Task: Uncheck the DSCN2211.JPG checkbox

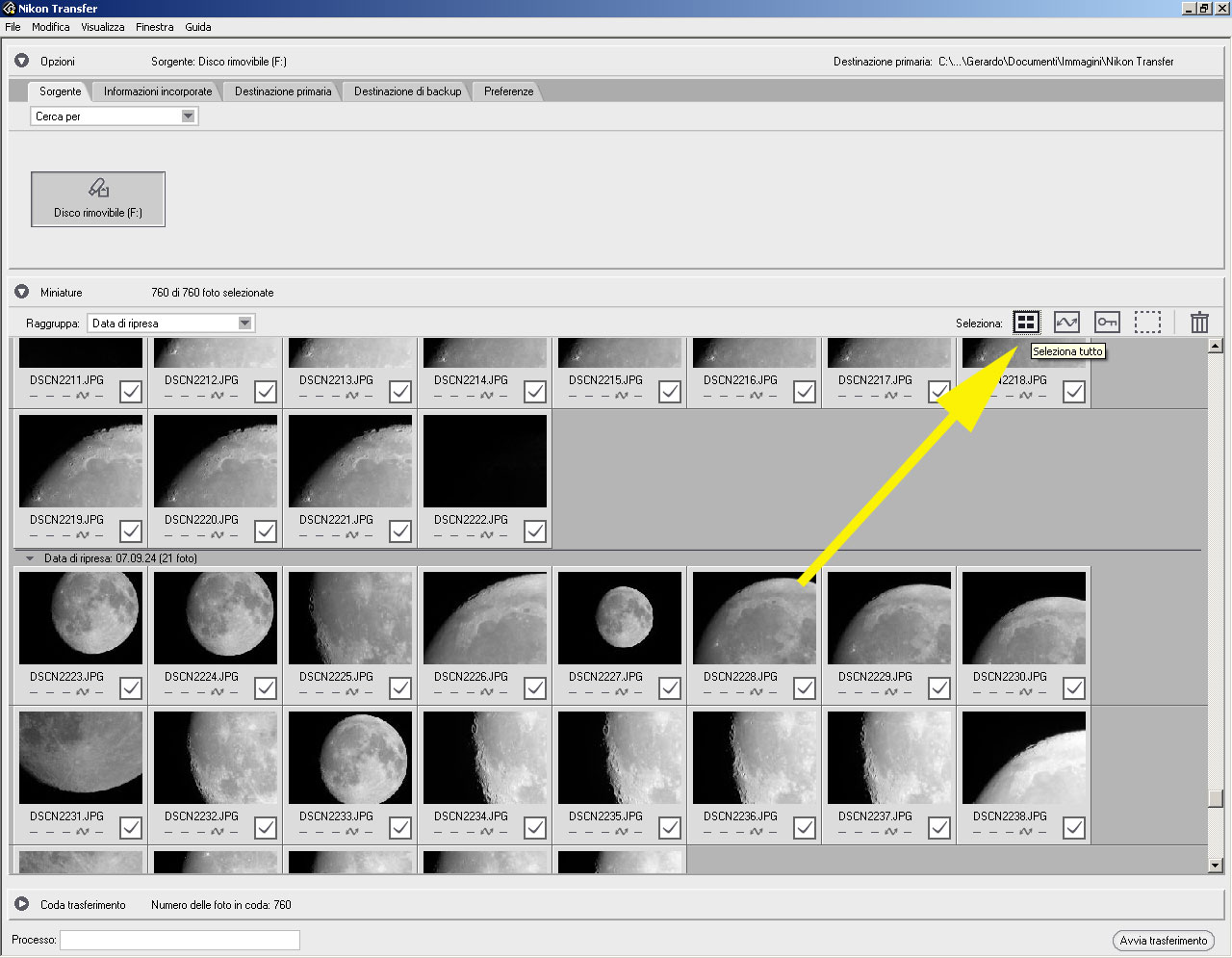Action: point(131,391)
